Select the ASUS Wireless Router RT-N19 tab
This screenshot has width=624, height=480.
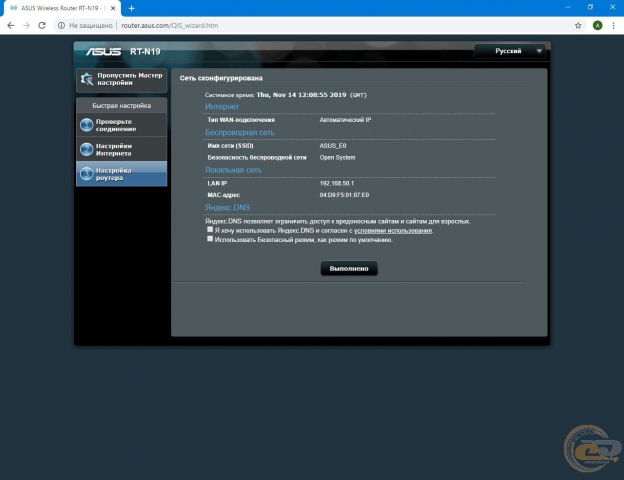point(62,8)
